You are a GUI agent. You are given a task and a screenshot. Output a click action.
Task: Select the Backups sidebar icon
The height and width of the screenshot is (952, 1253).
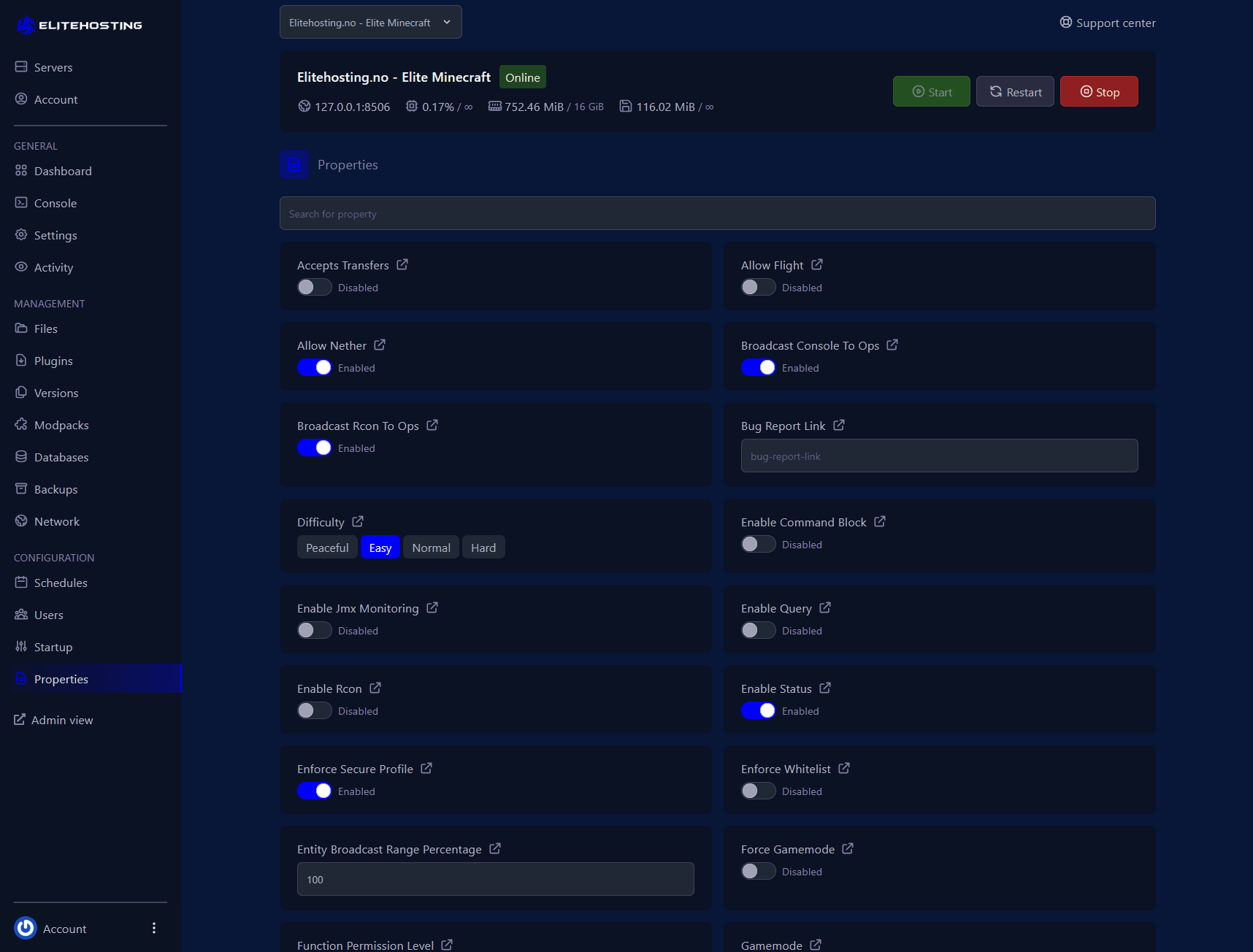click(x=22, y=489)
